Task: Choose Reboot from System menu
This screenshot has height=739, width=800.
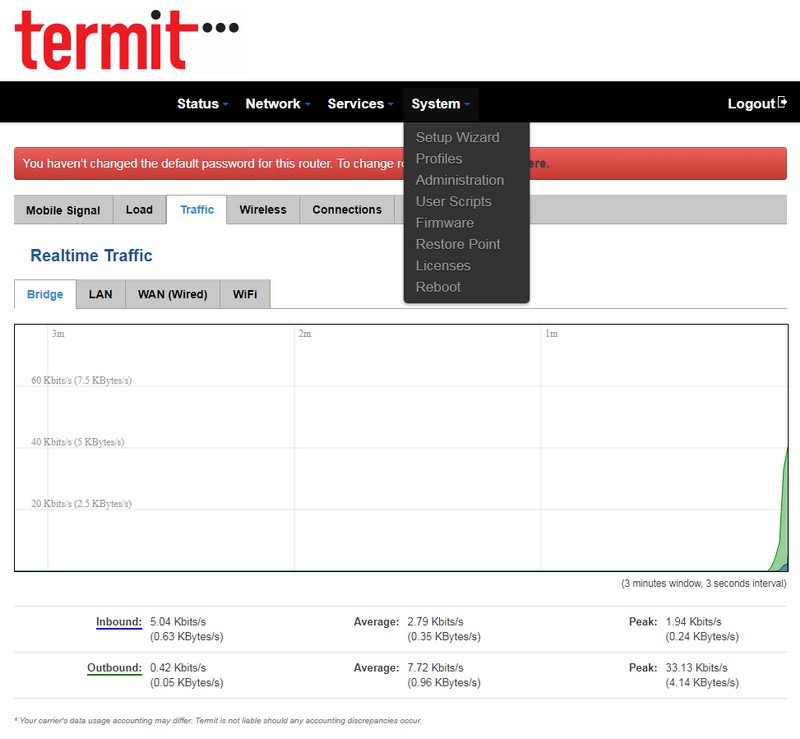Action: (x=438, y=287)
